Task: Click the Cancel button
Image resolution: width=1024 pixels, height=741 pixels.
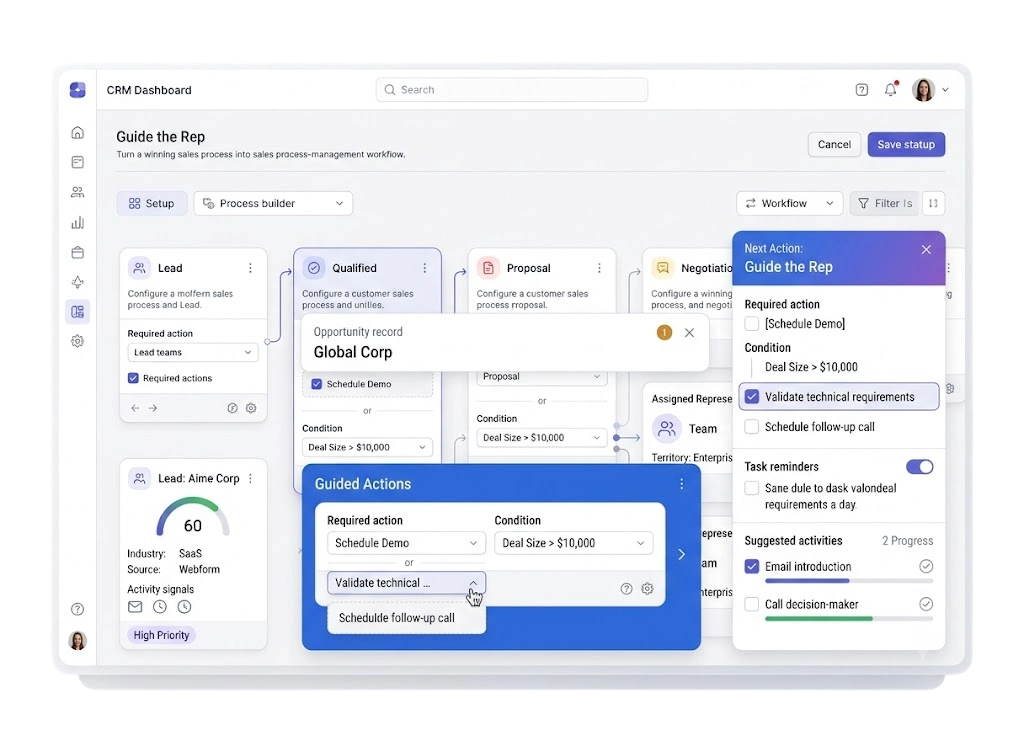Action: [x=834, y=144]
